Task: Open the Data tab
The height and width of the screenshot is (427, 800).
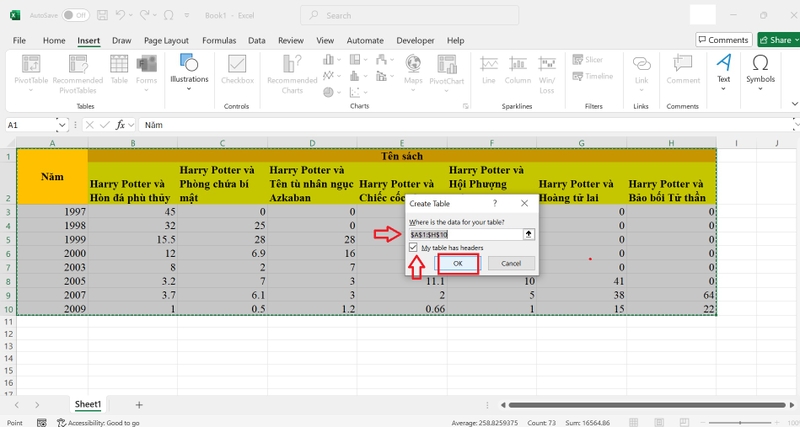Action: coord(257,40)
